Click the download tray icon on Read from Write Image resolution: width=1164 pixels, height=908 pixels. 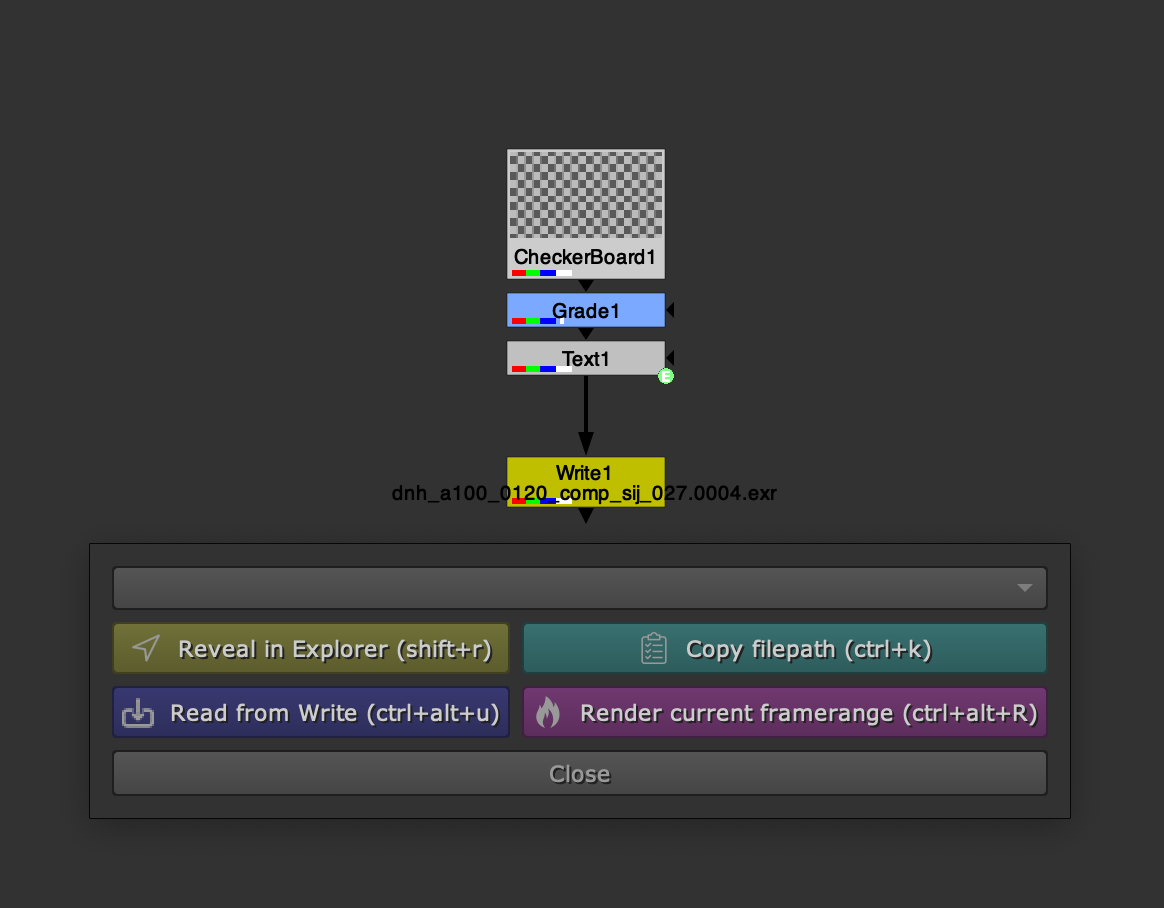[x=137, y=713]
